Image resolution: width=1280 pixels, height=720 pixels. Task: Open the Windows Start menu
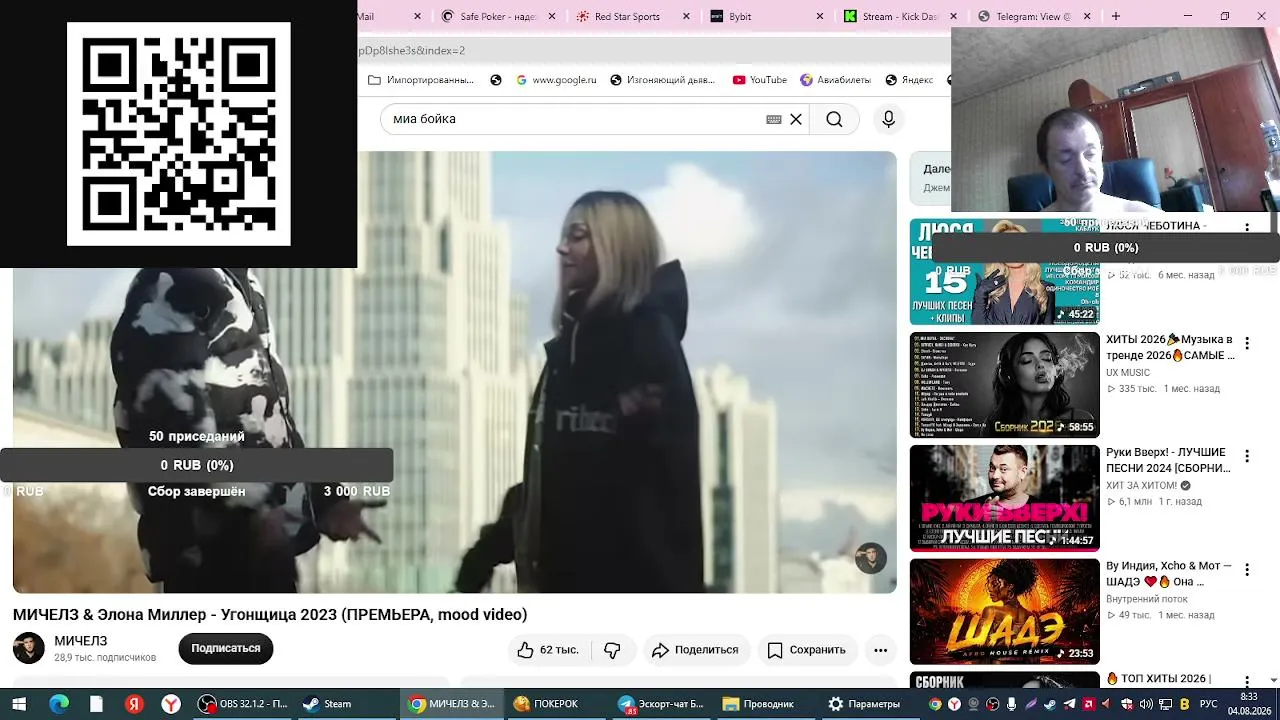(x=19, y=704)
